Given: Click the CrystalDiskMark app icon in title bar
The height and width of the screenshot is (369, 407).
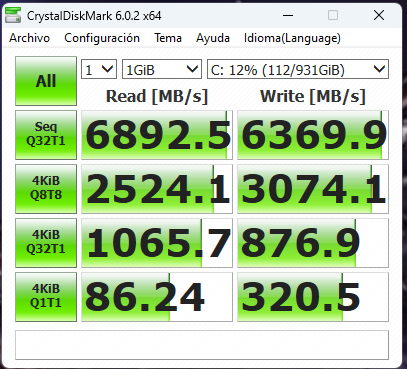Looking at the screenshot, I should point(13,16).
